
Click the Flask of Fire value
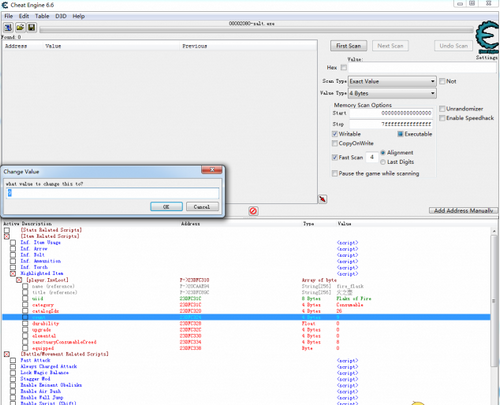[x=354, y=299]
